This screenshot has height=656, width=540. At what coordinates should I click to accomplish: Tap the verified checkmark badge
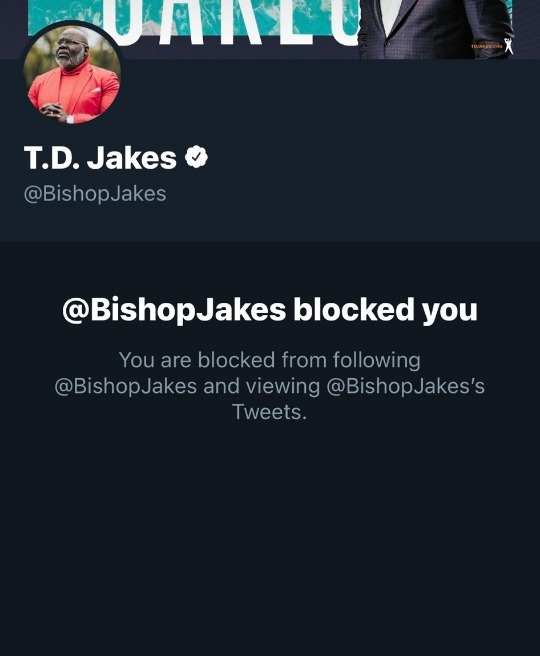coord(196,157)
